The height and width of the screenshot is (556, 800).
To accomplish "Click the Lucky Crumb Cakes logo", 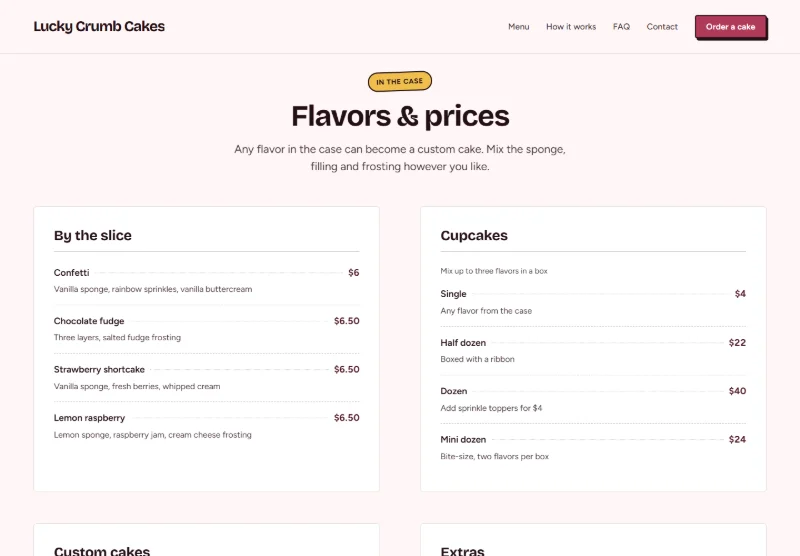I will (99, 27).
